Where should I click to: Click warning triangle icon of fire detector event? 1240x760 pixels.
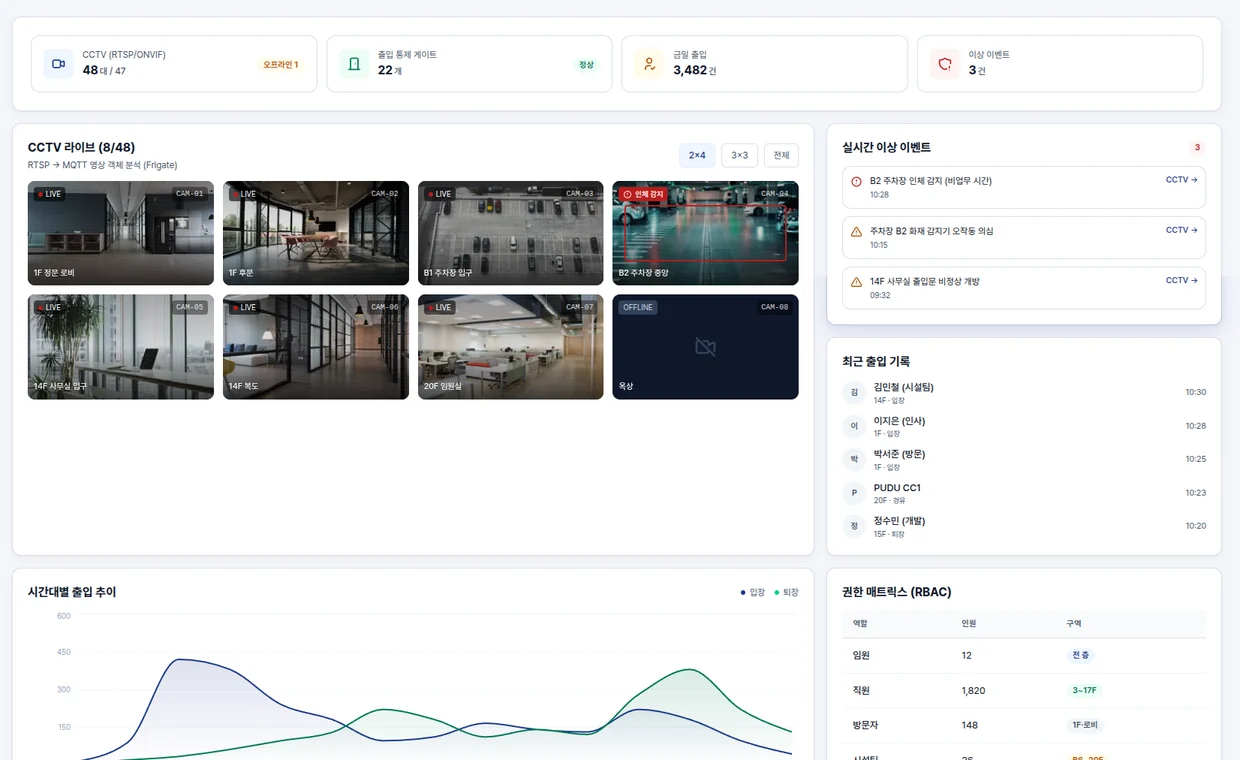[856, 231]
